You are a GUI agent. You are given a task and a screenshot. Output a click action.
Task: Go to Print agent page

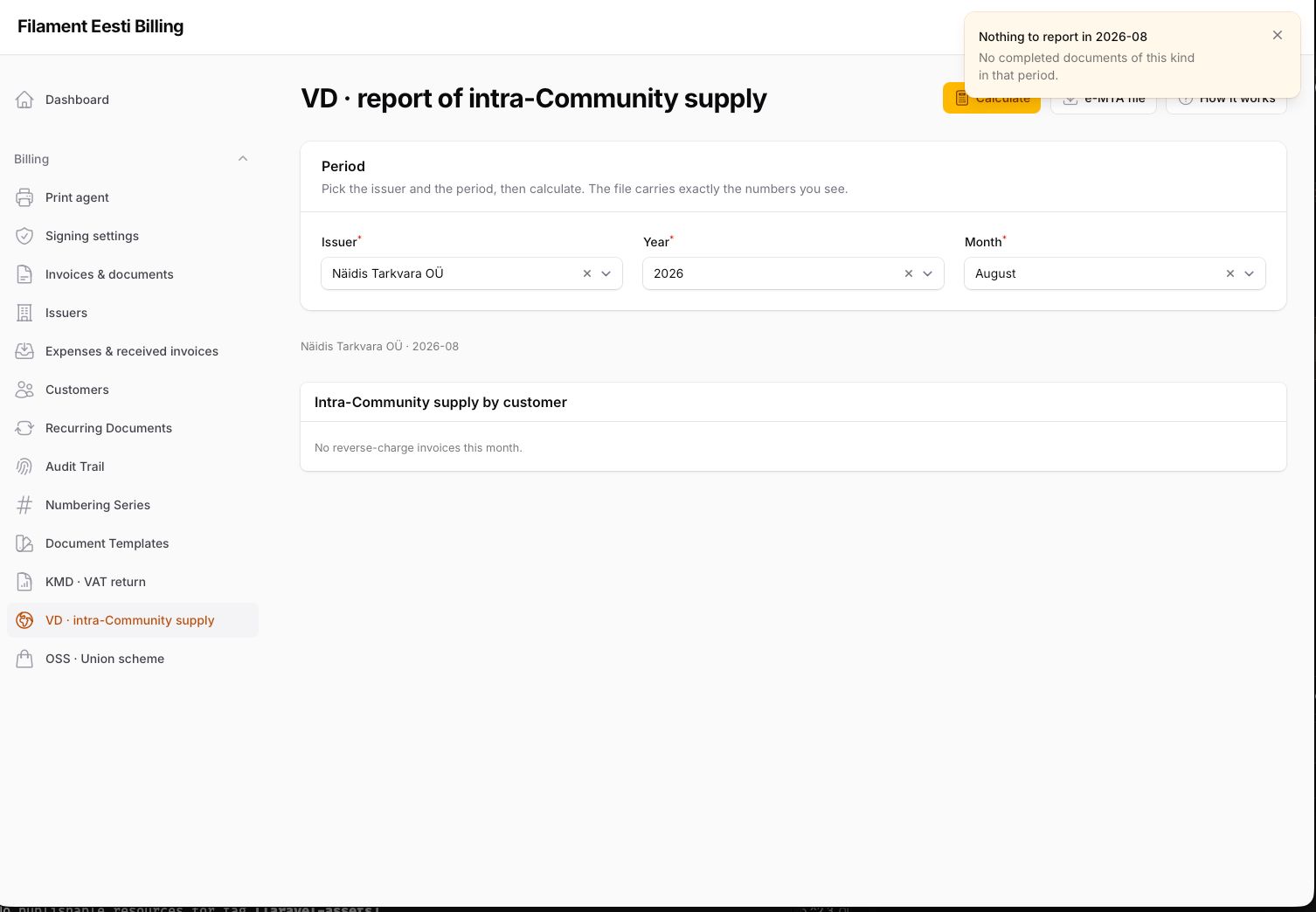coord(133,197)
